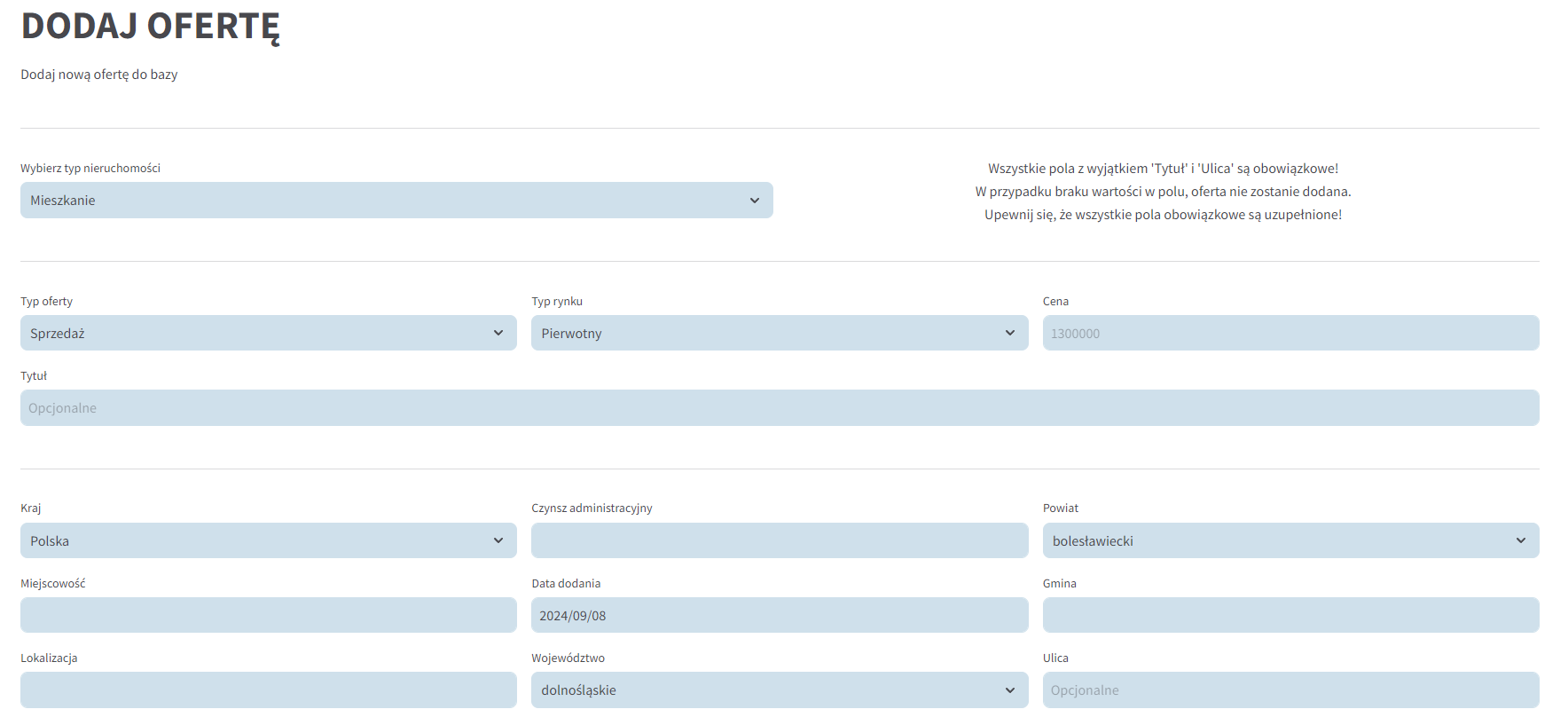This screenshot has width=1568, height=725.
Task: Click the 'Ulica' label
Action: (x=1055, y=658)
